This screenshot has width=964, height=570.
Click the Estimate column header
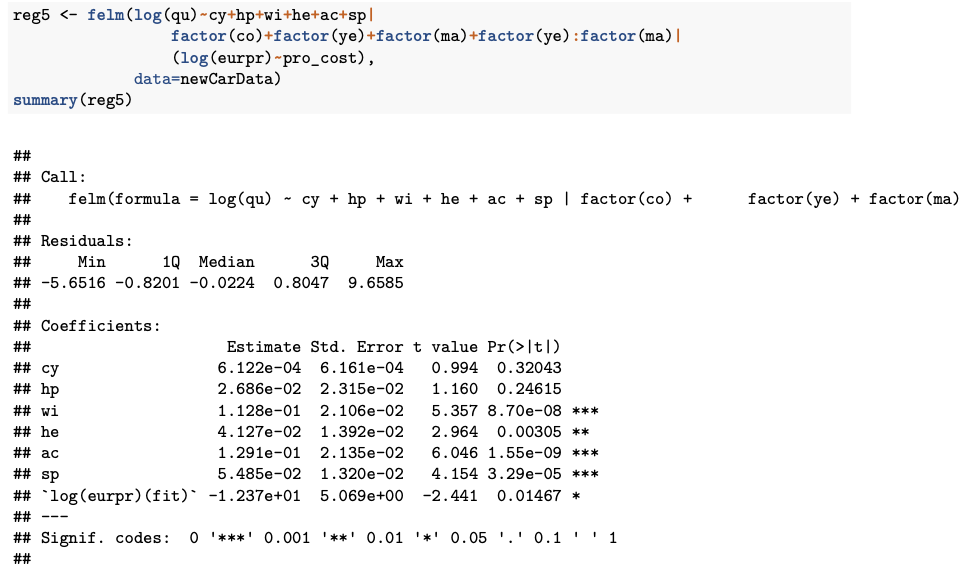264,347
